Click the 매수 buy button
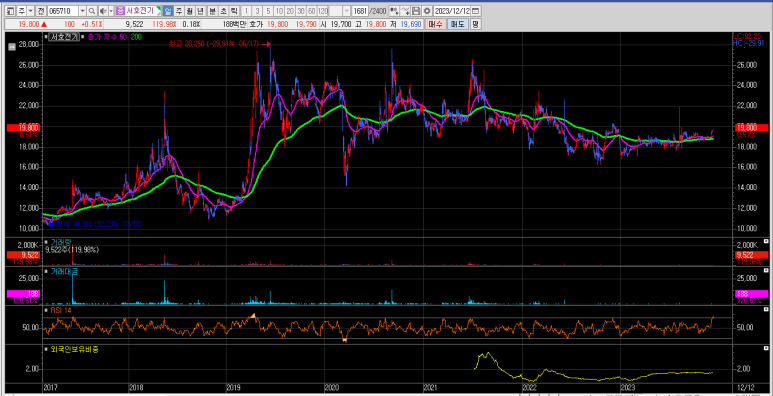This screenshot has width=773, height=396. [x=435, y=24]
